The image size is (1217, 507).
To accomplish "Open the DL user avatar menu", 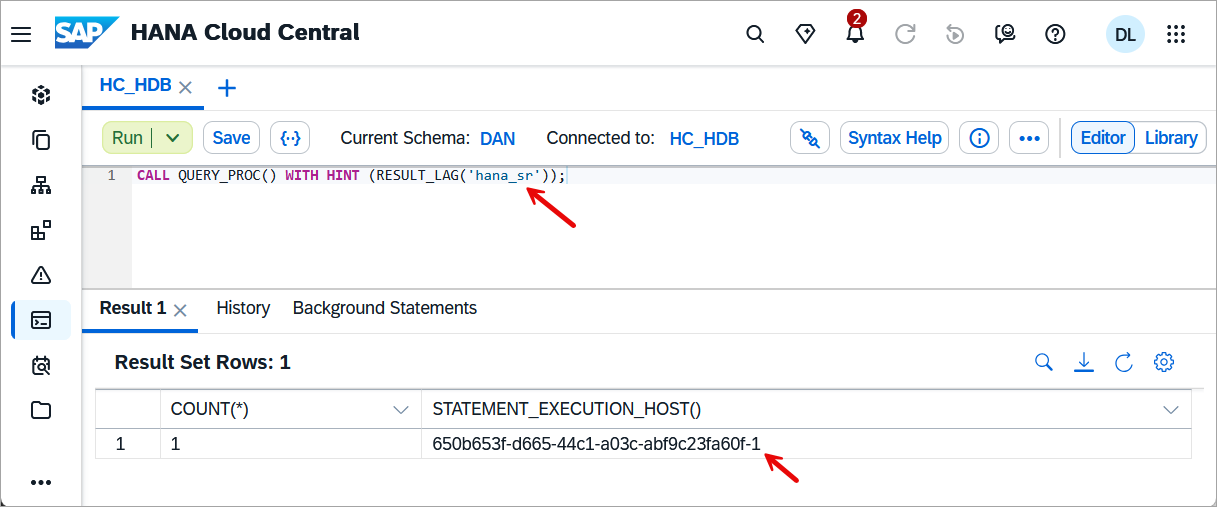I will pos(1125,34).
